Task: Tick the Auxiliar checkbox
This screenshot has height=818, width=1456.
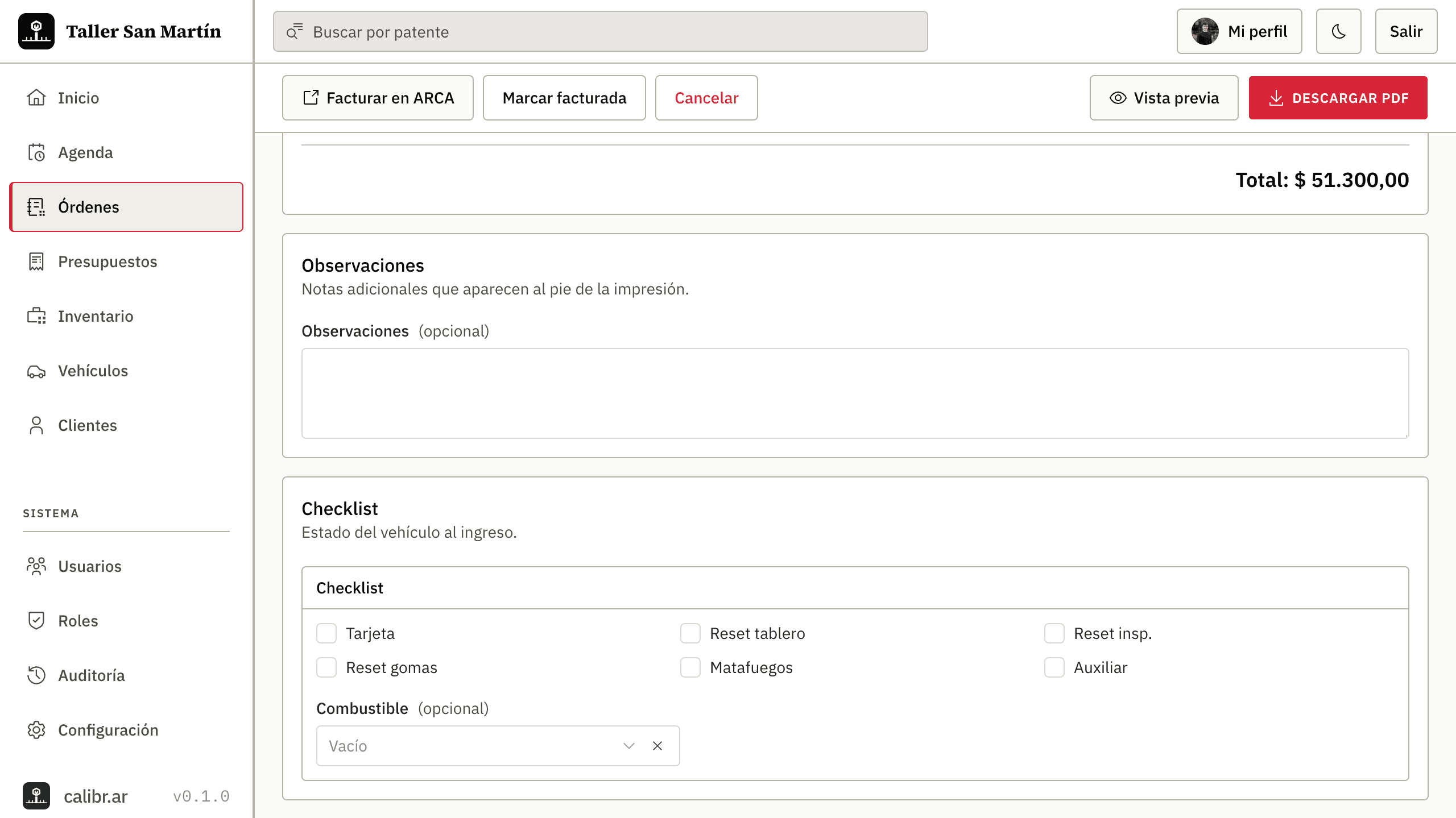Action: tap(1054, 667)
